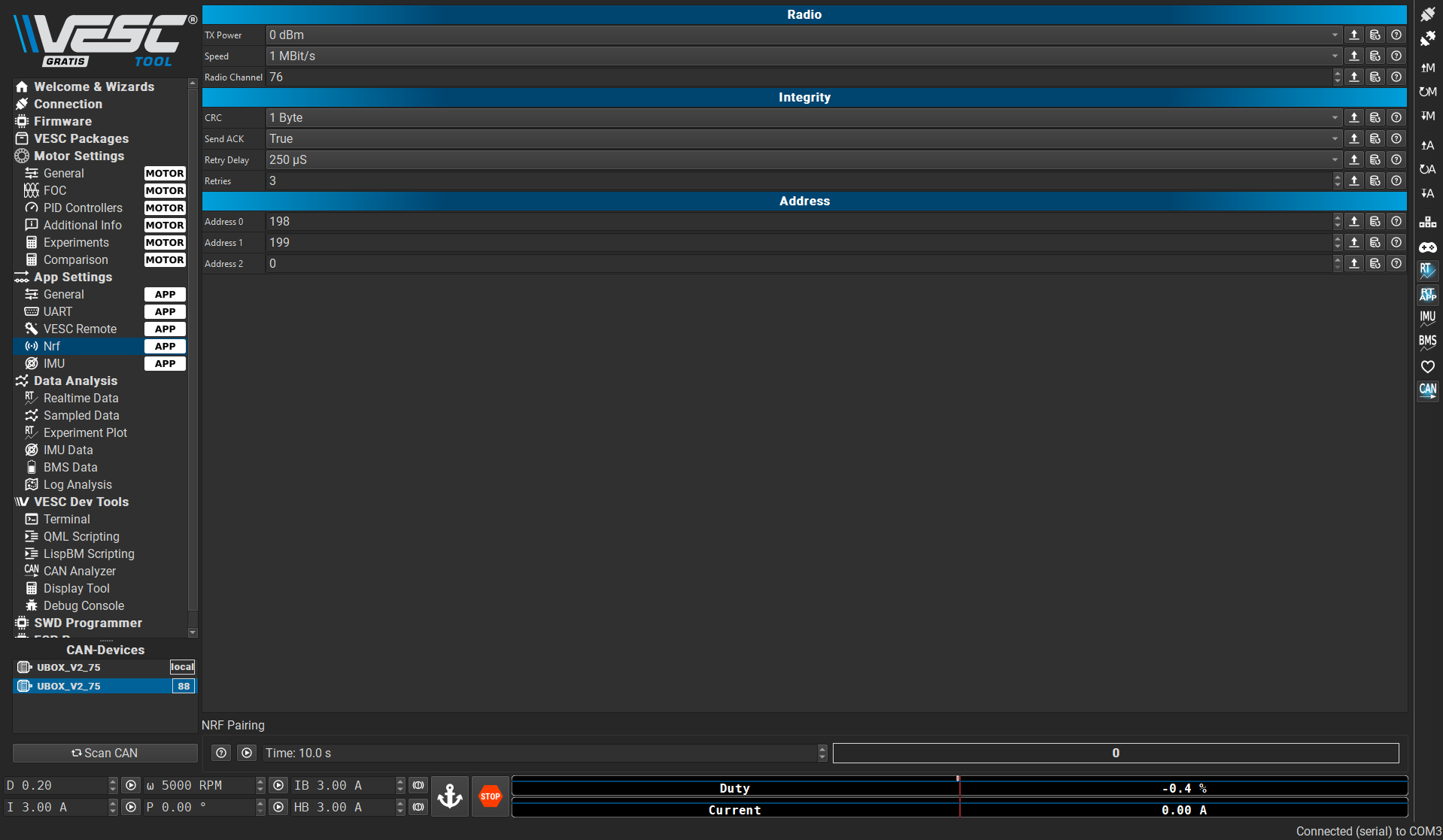This screenshot has width=1443, height=840.
Task: Click the play icon next to duty cycle field
Action: click(x=131, y=785)
